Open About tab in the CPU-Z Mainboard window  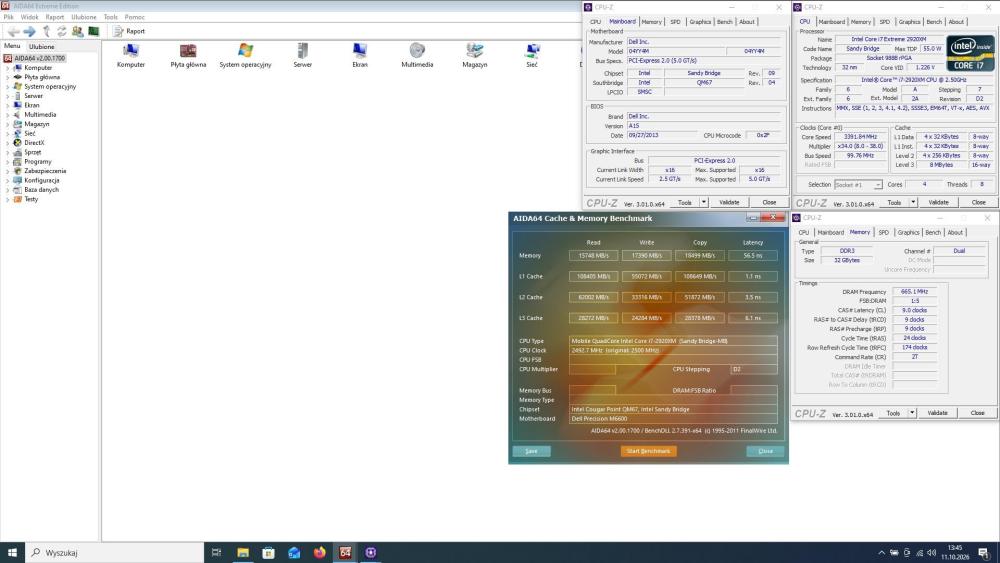tap(747, 22)
